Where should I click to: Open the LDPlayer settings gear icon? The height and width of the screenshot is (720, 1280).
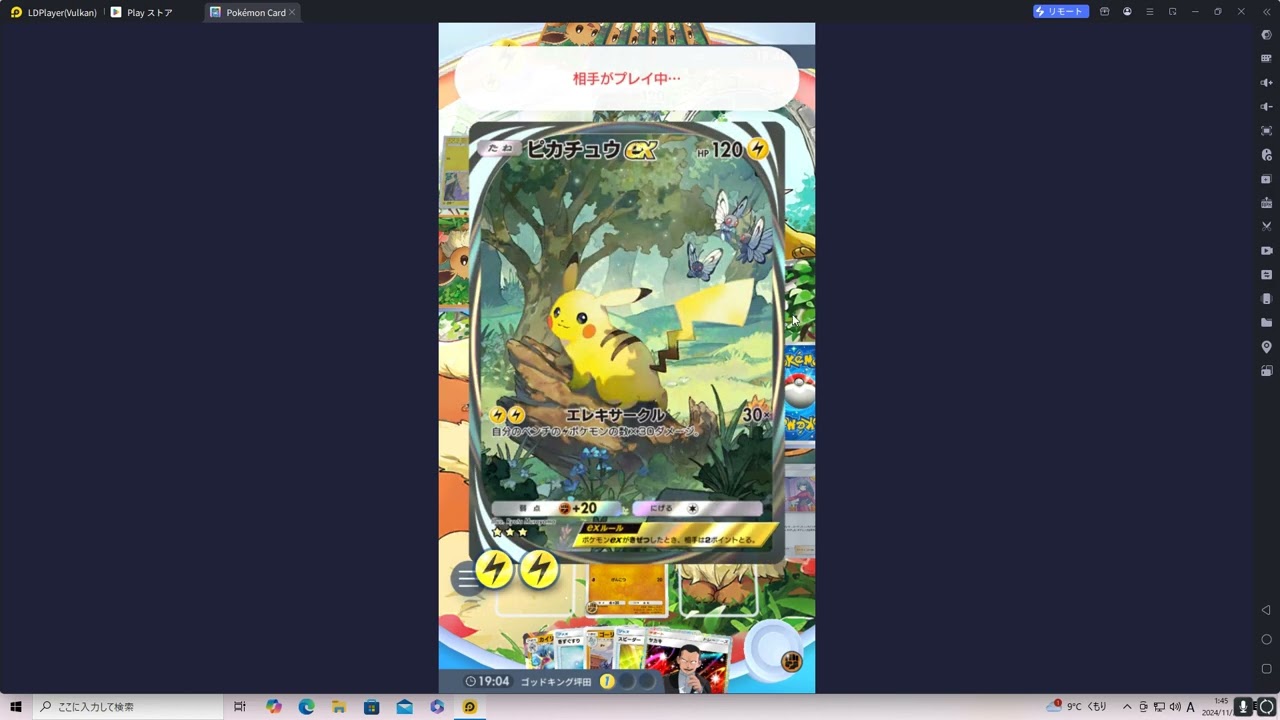pos(1266,35)
